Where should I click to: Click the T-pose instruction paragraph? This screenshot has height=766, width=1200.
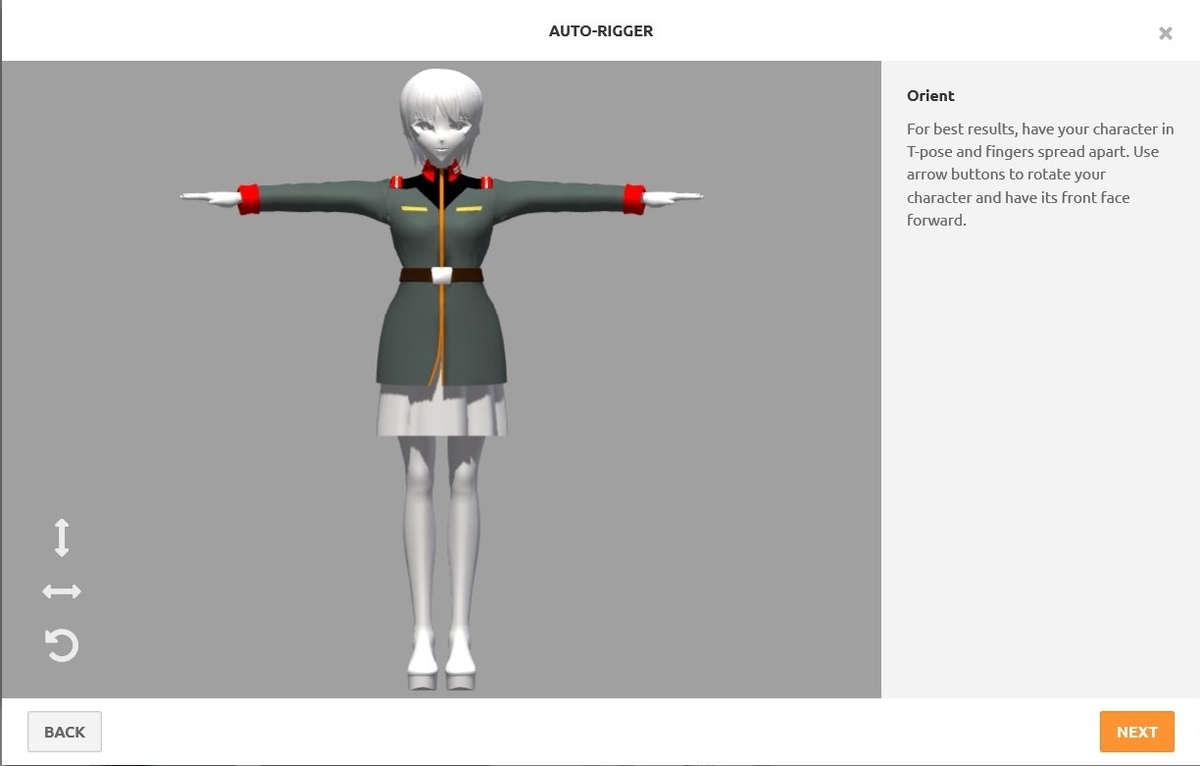[1040, 174]
